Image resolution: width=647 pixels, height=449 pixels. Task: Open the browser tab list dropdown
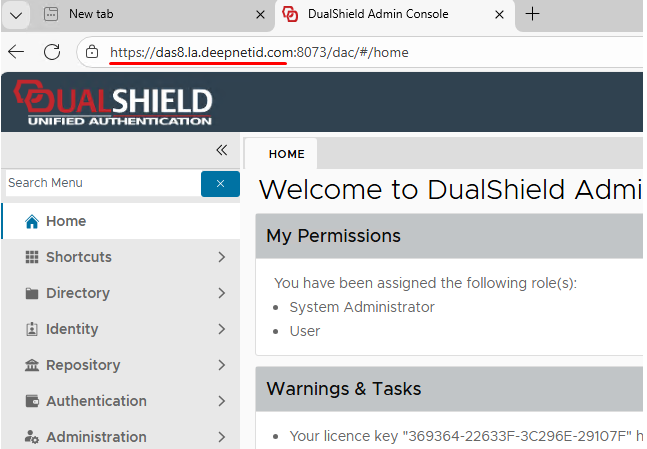[x=17, y=14]
